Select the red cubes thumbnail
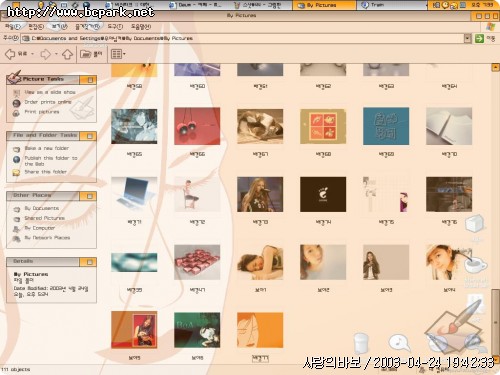Viewport: 500px width, 375px height. [197, 262]
